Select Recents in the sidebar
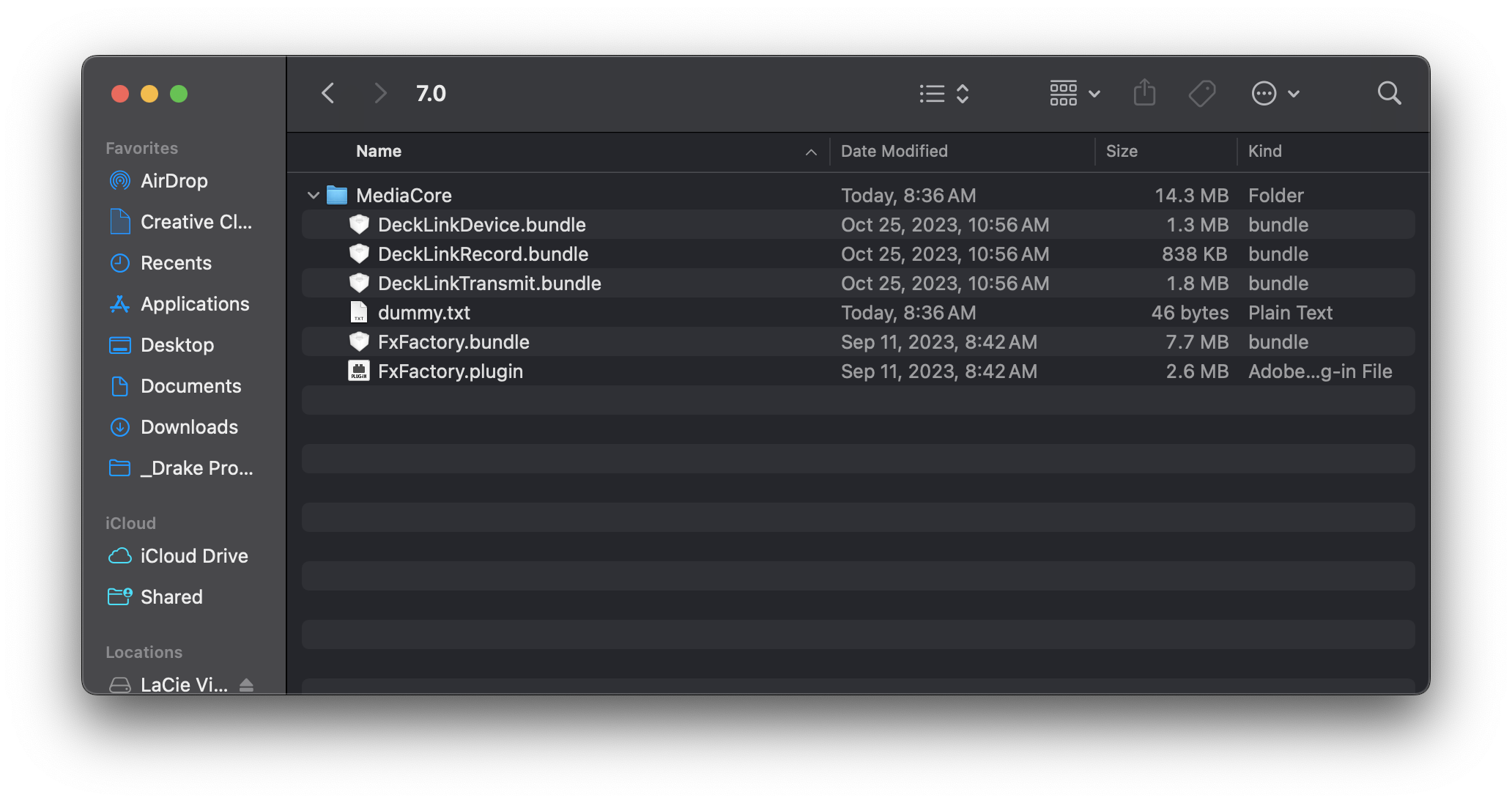The width and height of the screenshot is (1512, 803). click(x=176, y=263)
